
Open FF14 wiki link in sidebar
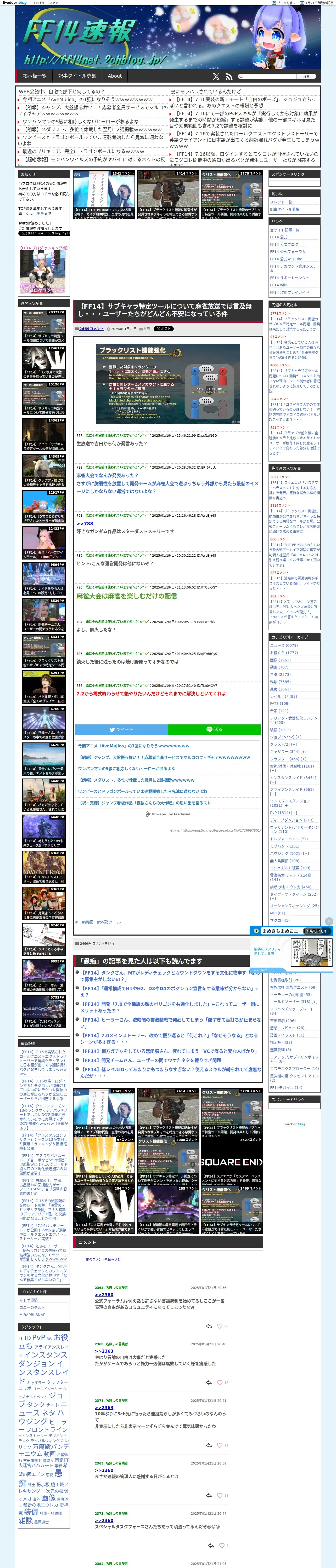tap(279, 285)
